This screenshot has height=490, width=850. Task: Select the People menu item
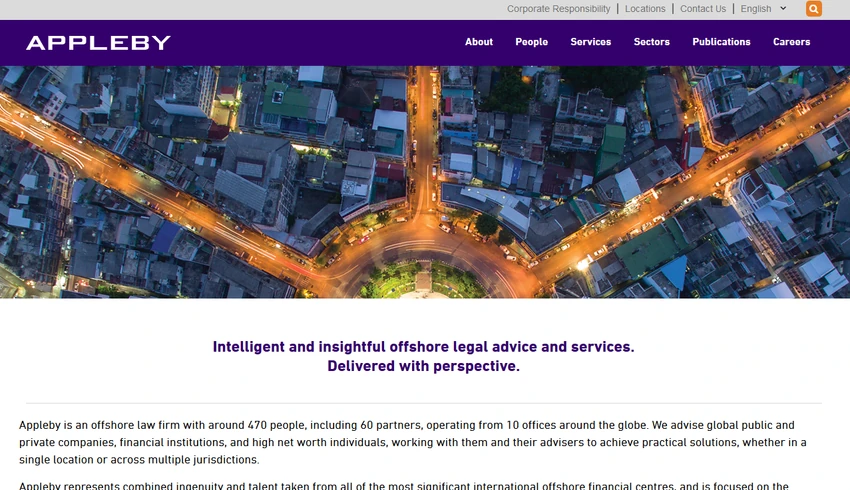click(531, 42)
